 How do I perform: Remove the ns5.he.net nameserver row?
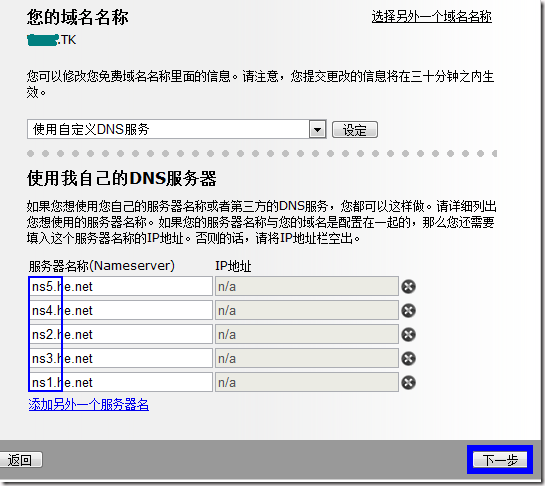(409, 287)
